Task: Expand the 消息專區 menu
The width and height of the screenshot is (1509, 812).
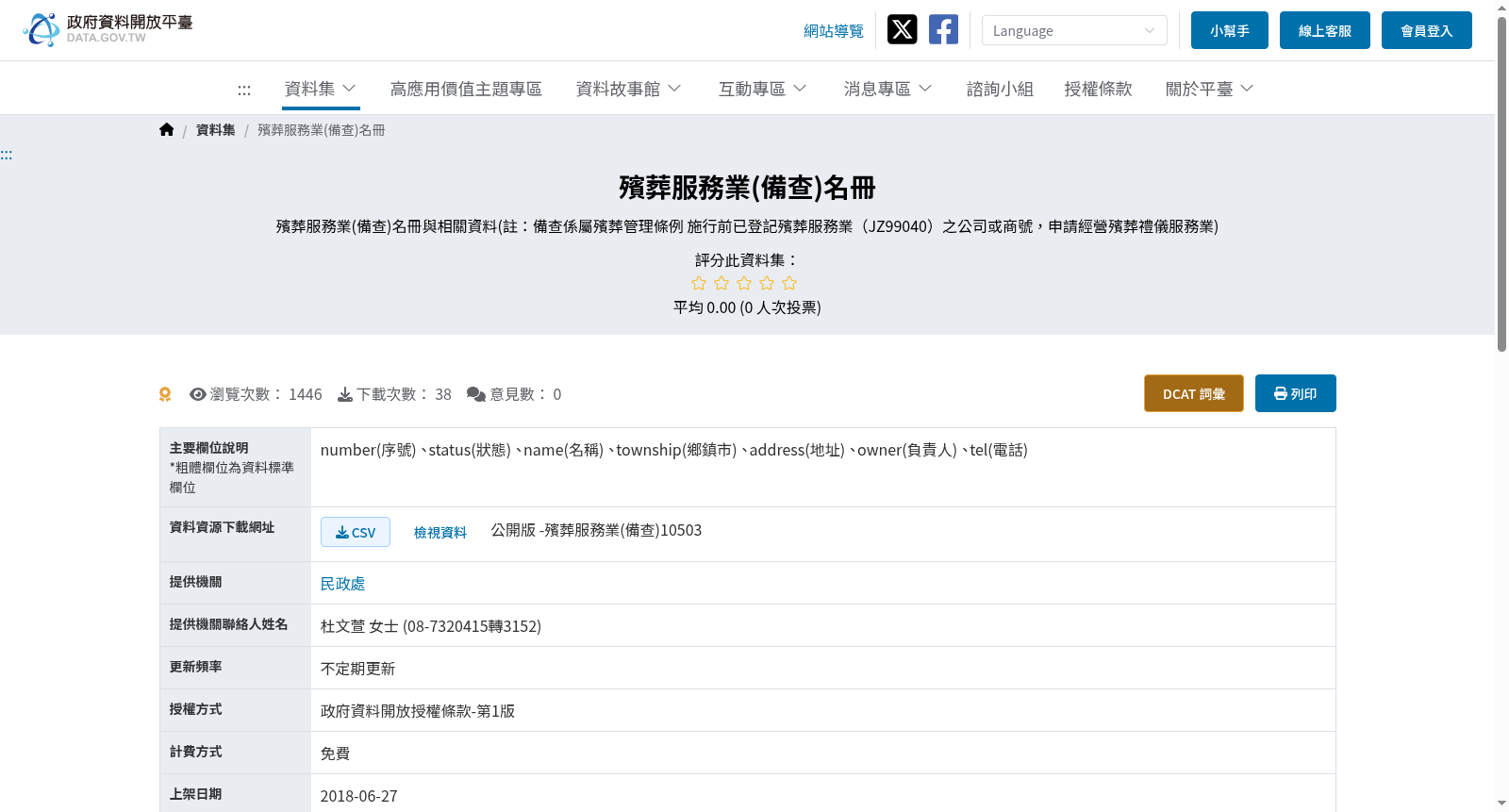Action: click(888, 89)
